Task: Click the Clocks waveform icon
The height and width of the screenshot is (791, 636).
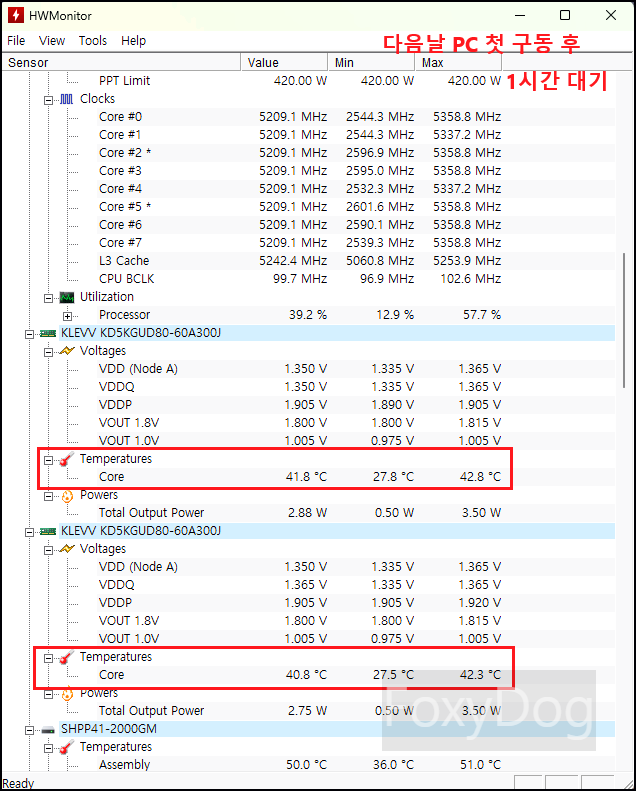Action: tap(67, 99)
